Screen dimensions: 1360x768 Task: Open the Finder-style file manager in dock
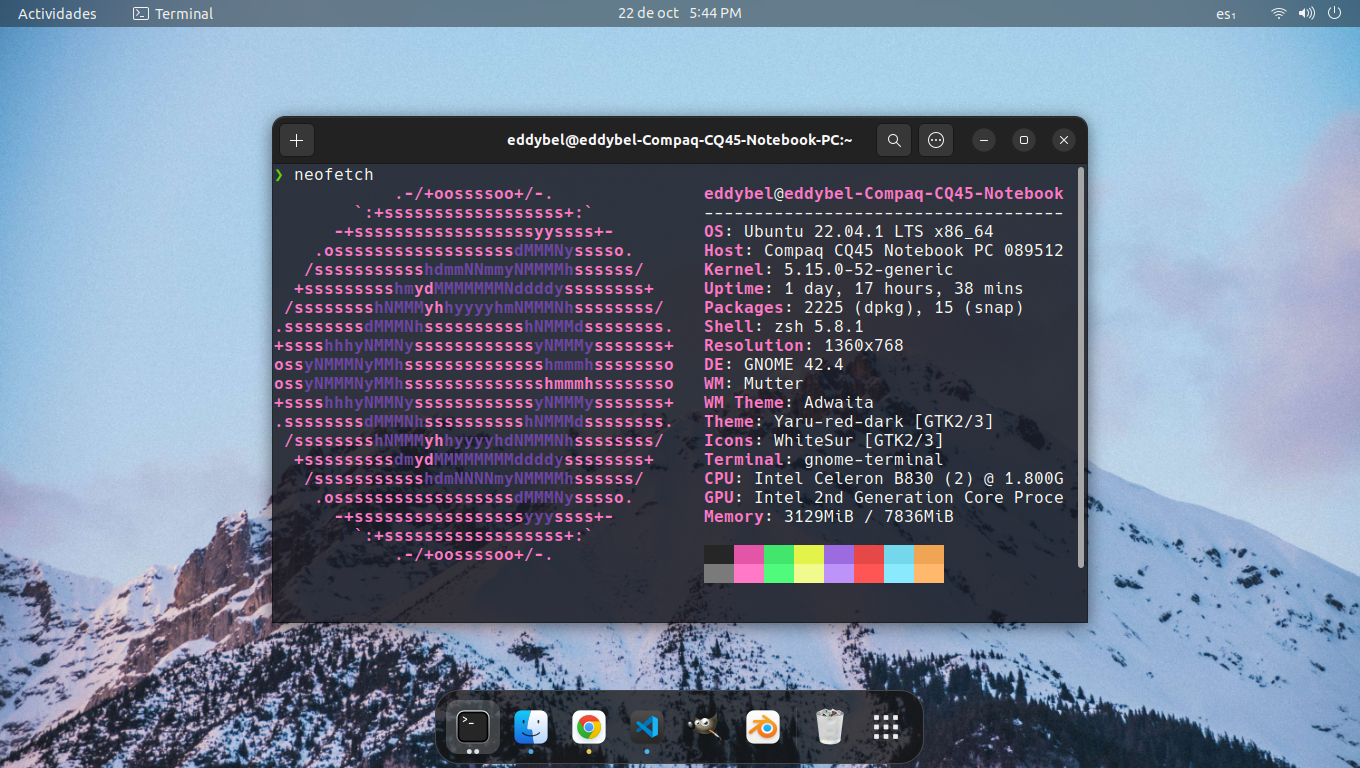531,727
